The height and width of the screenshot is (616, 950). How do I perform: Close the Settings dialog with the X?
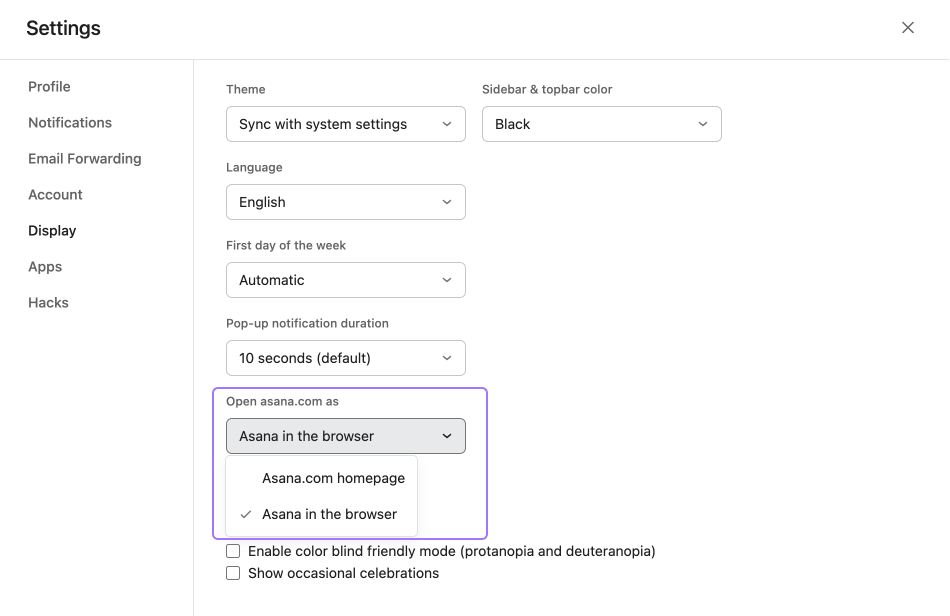pyautogui.click(x=907, y=28)
